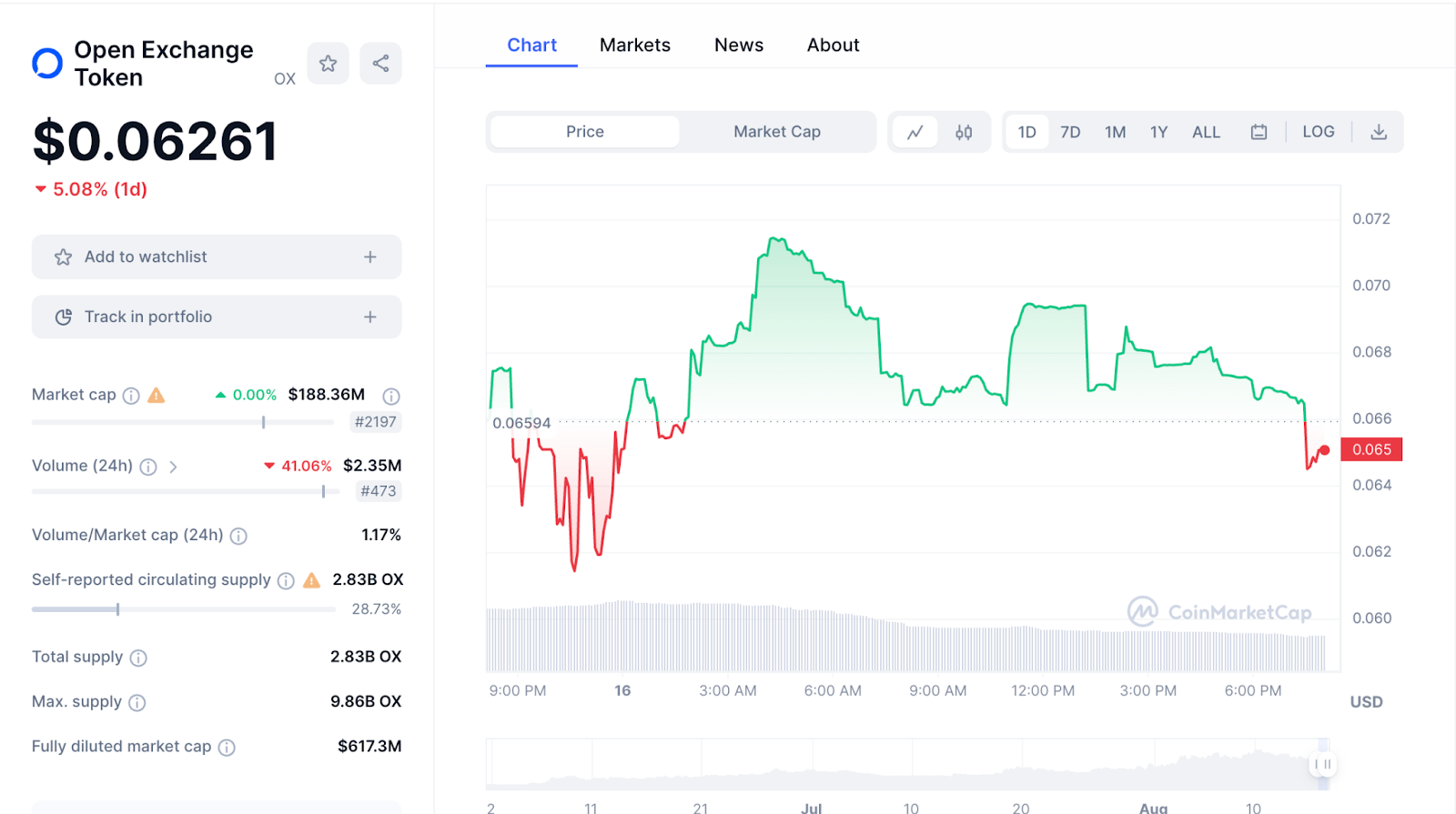Open the News tab
The height and width of the screenshot is (814, 1456).
pyautogui.click(x=738, y=45)
